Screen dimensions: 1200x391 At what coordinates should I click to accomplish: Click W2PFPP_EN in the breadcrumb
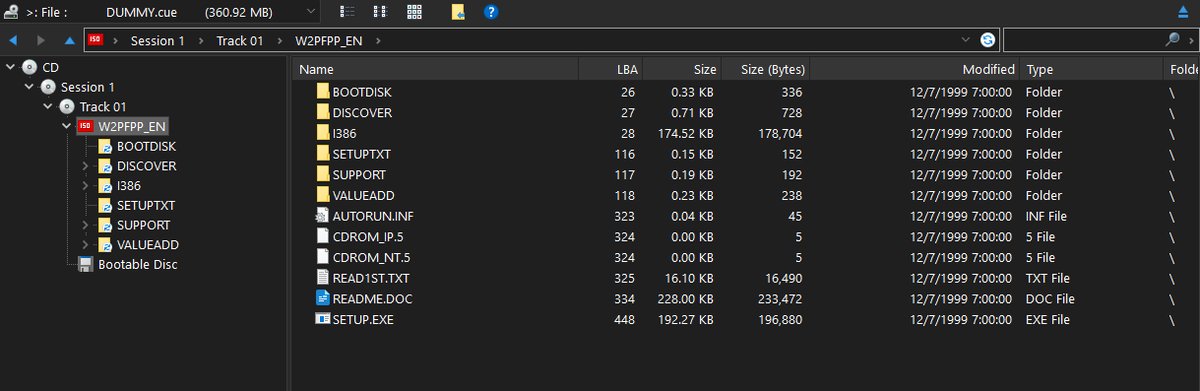(x=329, y=40)
